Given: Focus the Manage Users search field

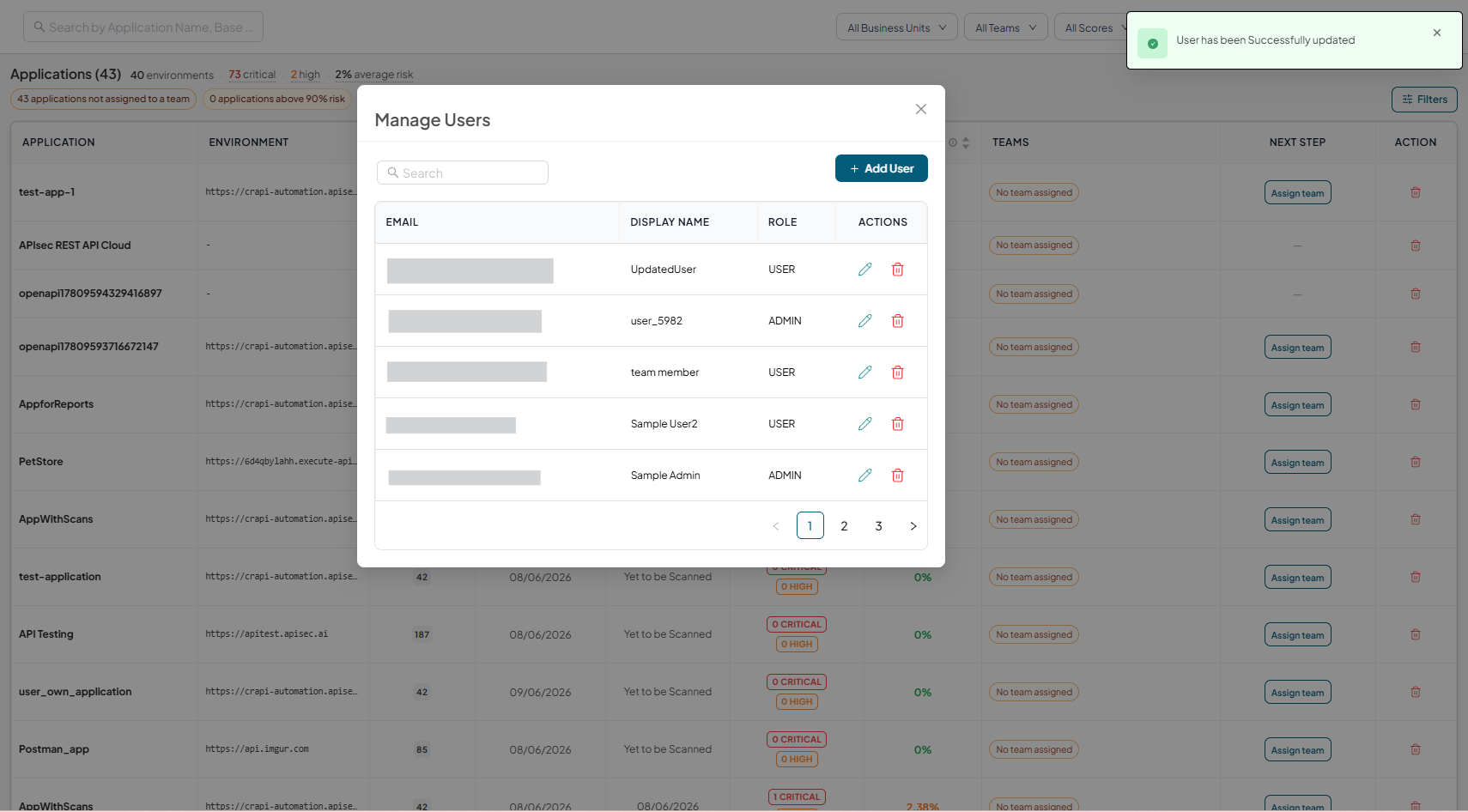Looking at the screenshot, I should [463, 173].
